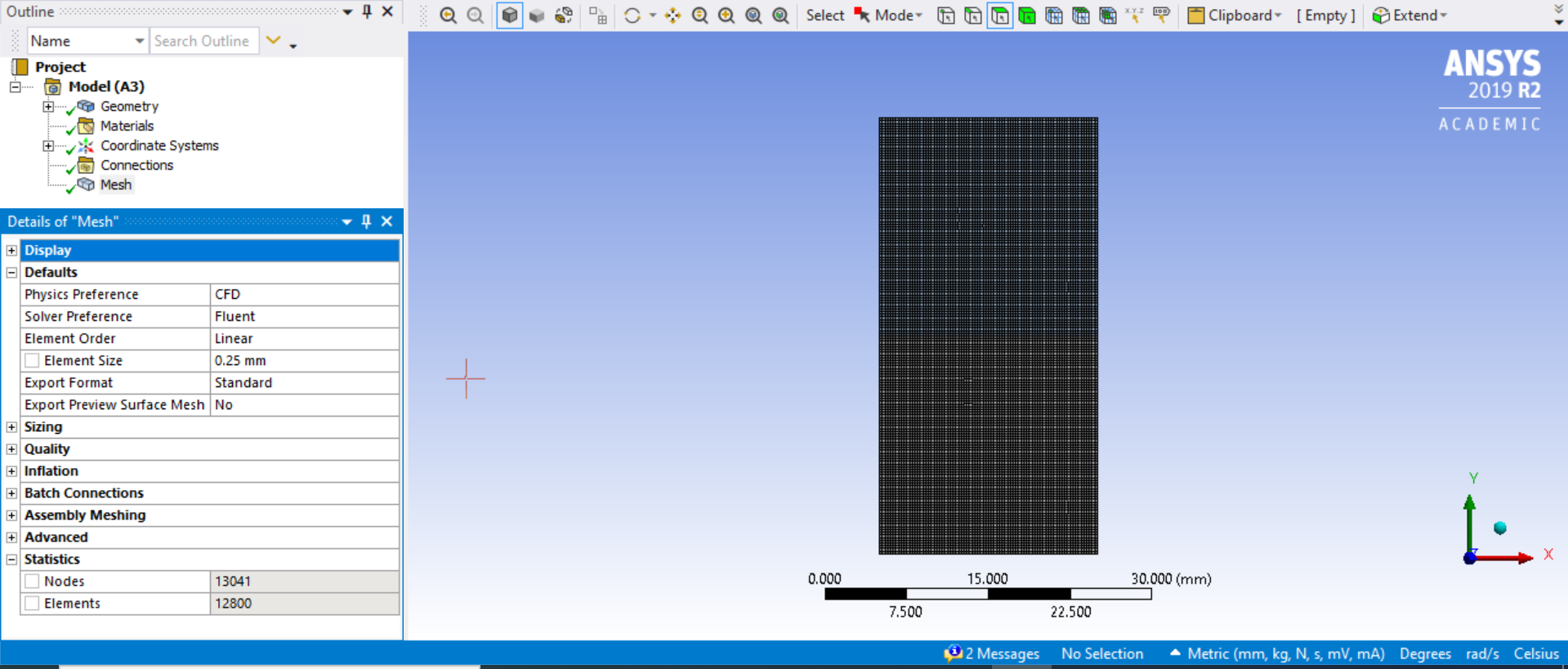Viewport: 1568px width, 669px height.
Task: Open the Clipboard dropdown
Action: click(1234, 16)
